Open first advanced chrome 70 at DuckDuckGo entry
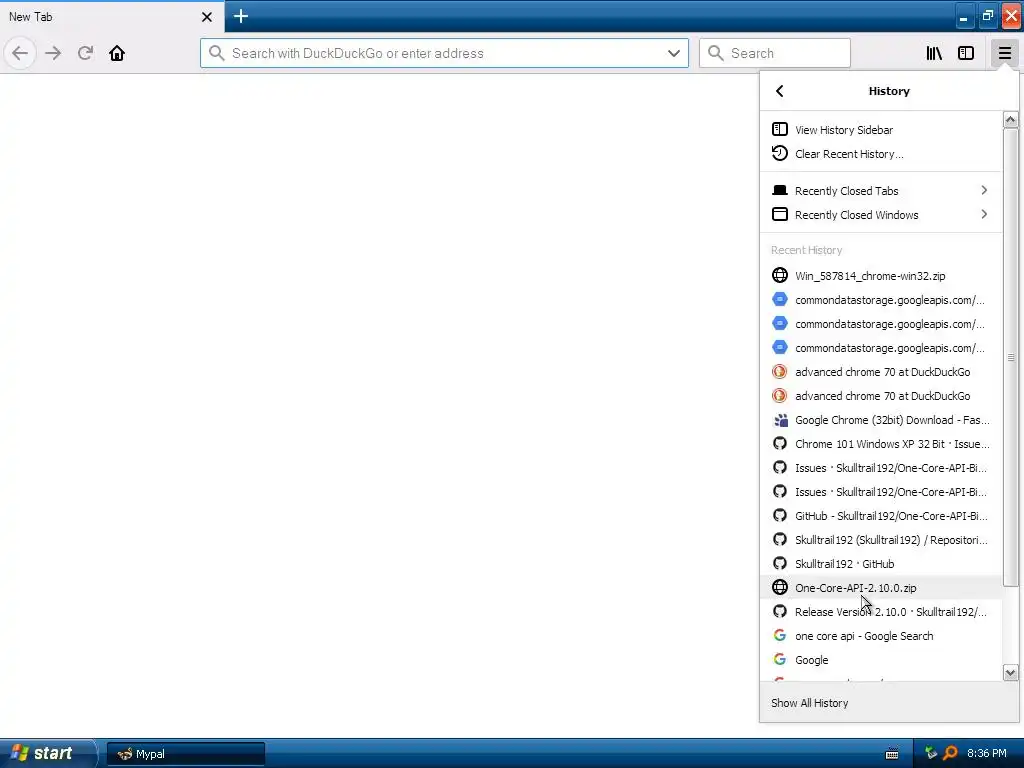The height and width of the screenshot is (768, 1024). tap(881, 372)
